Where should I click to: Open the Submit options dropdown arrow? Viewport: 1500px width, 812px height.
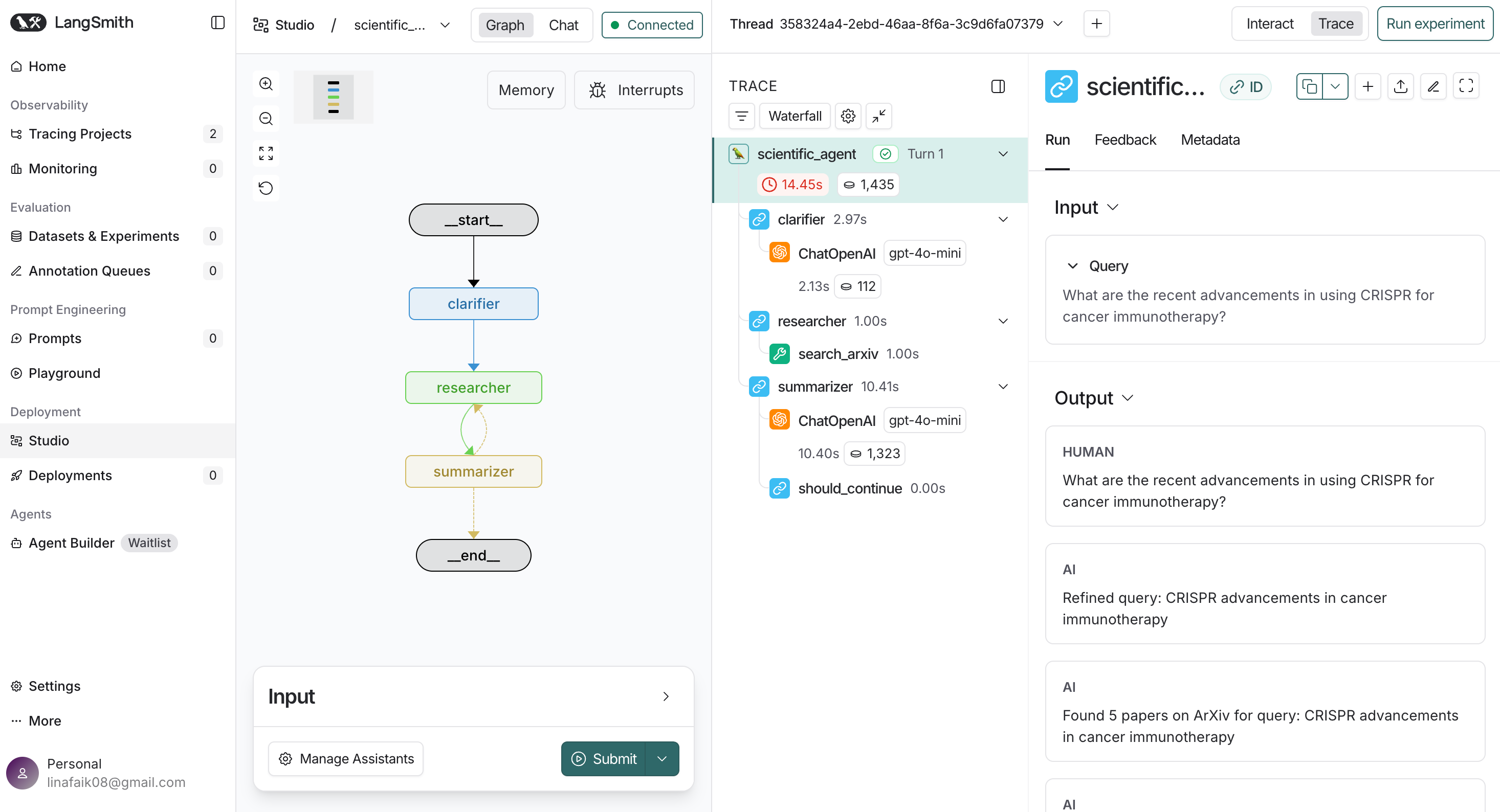(662, 758)
